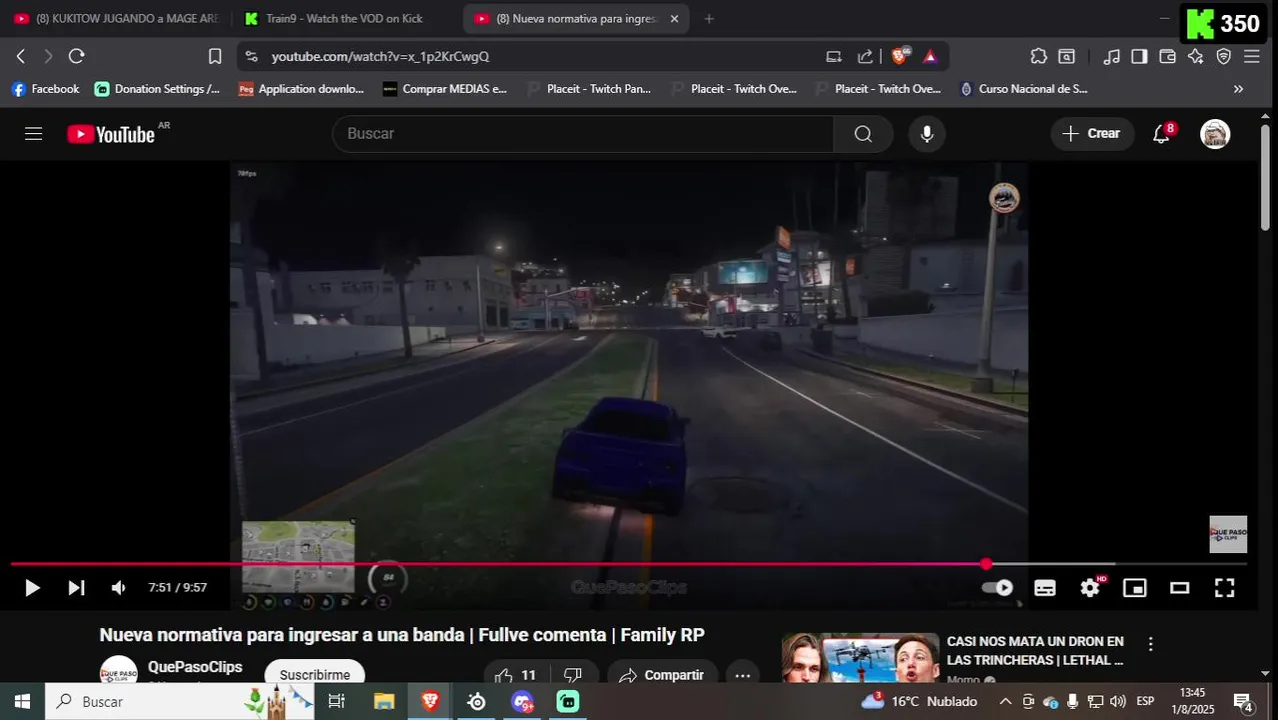The width and height of the screenshot is (1278, 720).
Task: Open Brave Rewards triangle icon
Action: point(930,57)
